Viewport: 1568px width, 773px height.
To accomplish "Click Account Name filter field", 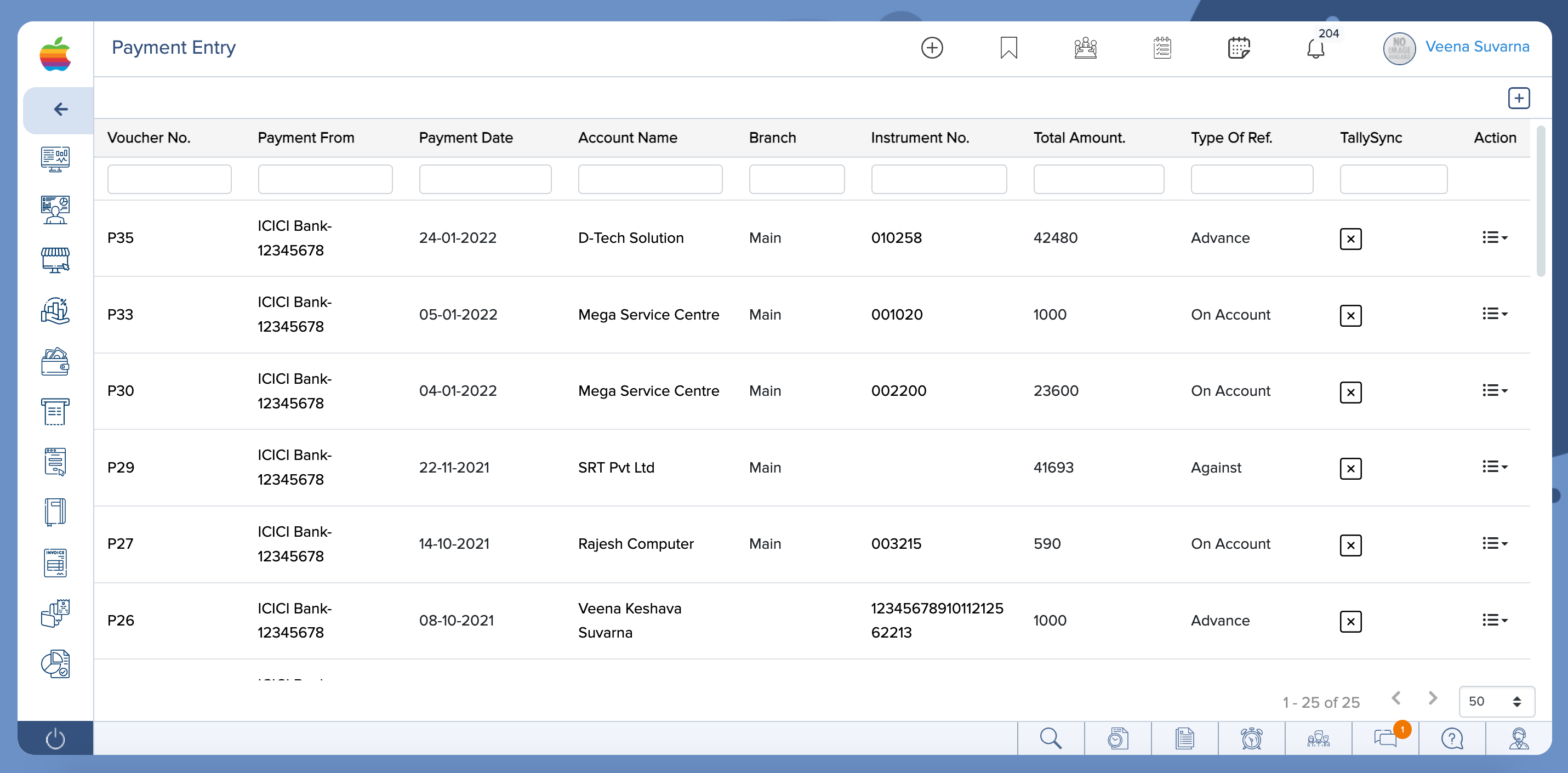I will pyautogui.click(x=650, y=179).
